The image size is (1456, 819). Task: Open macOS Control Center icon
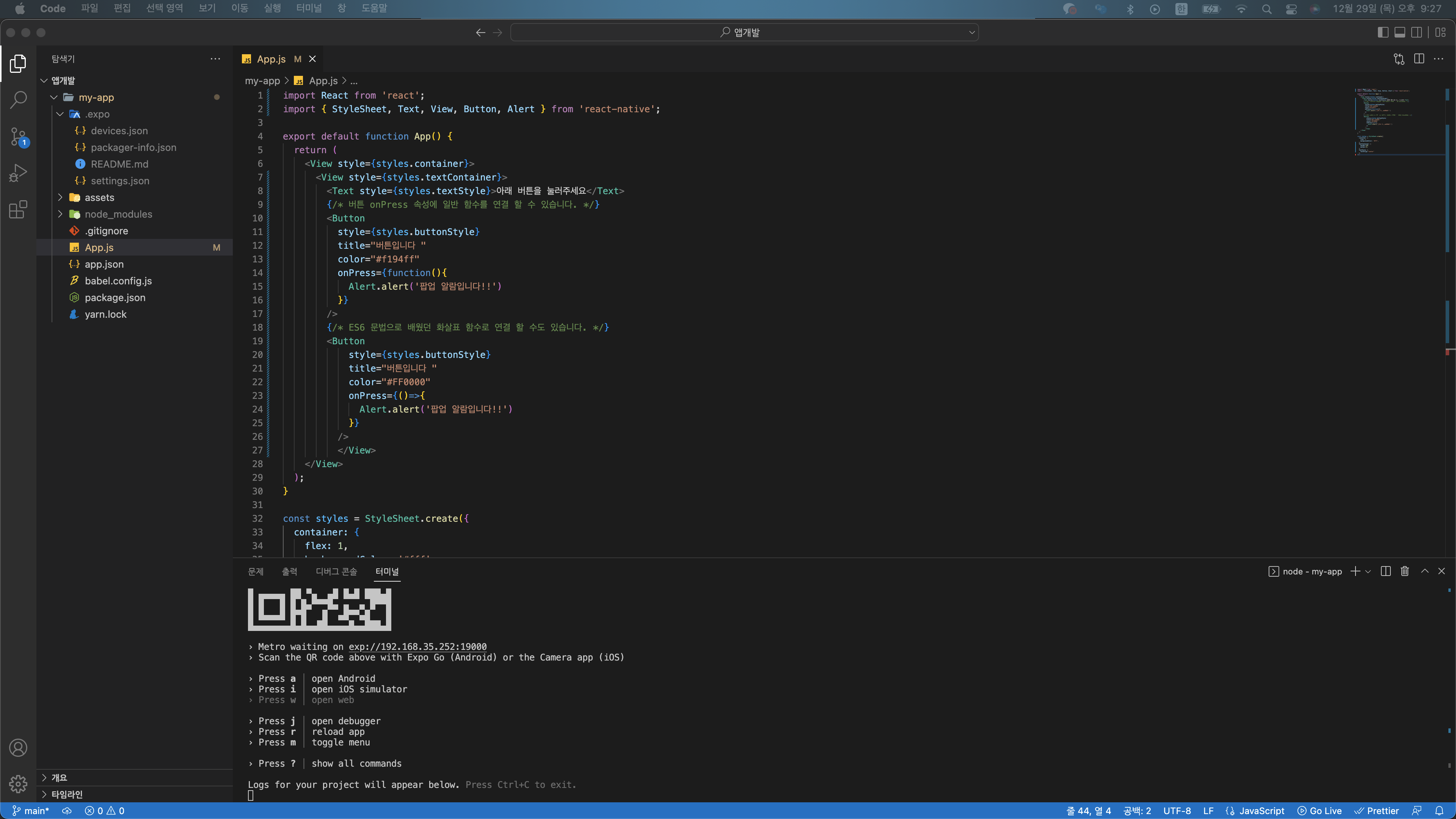point(1291,9)
